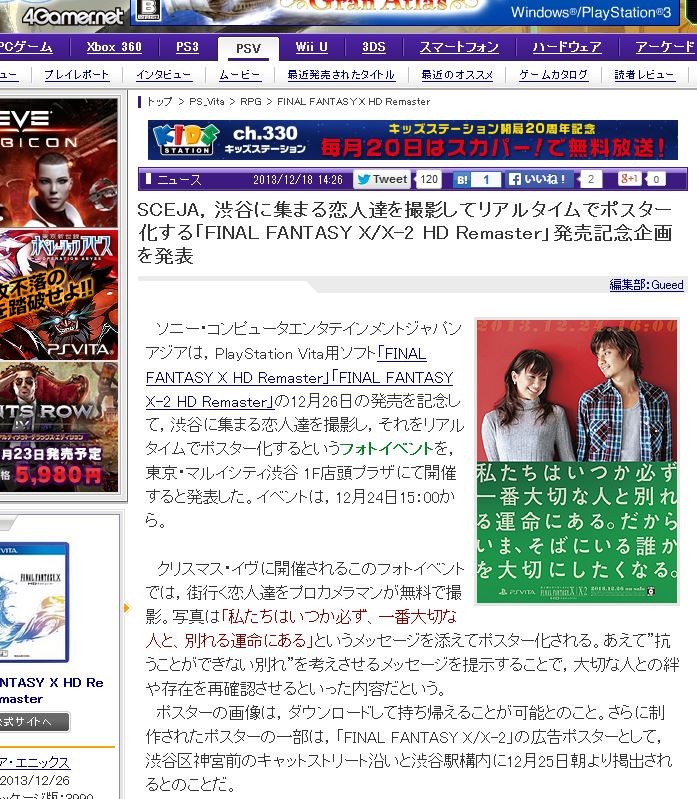Open the EVE Rubicon sidebar ad

(59, 162)
